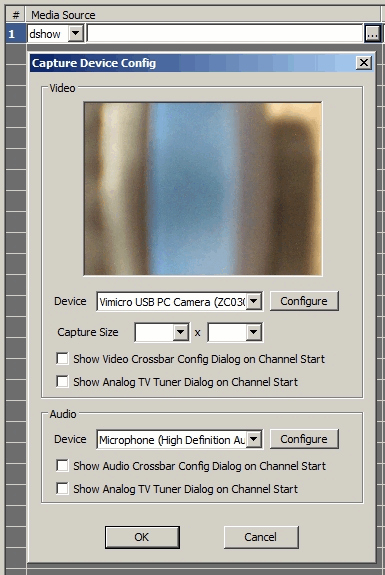The height and width of the screenshot is (575, 385).
Task: Dismiss the dialog with Cancel
Action: pos(261,537)
